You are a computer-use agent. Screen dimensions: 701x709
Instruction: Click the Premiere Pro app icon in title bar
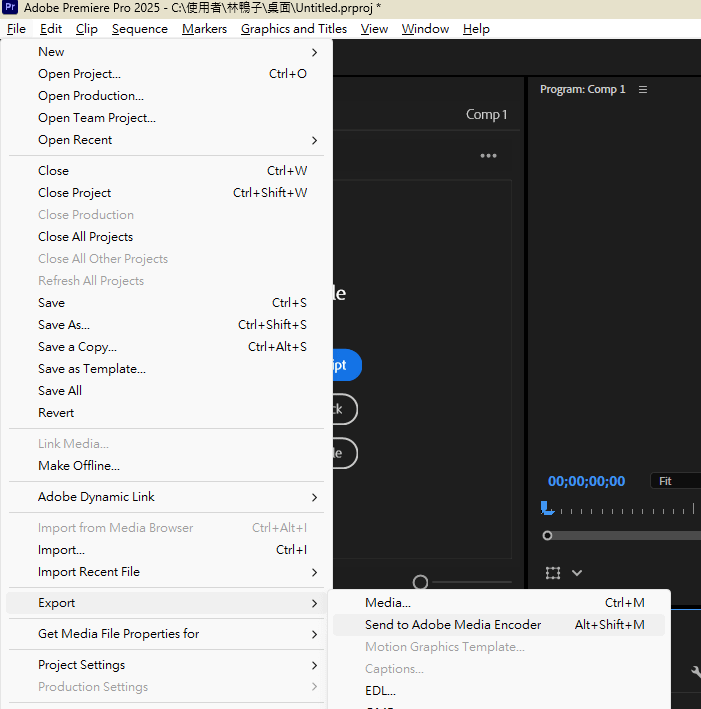coord(12,8)
